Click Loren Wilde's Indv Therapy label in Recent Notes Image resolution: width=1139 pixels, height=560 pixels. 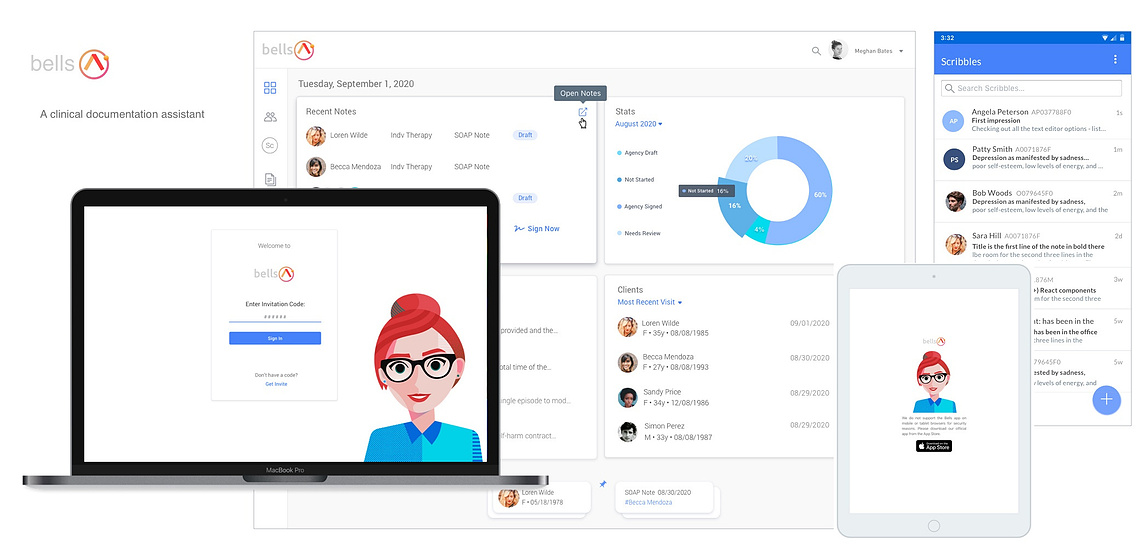tap(411, 135)
